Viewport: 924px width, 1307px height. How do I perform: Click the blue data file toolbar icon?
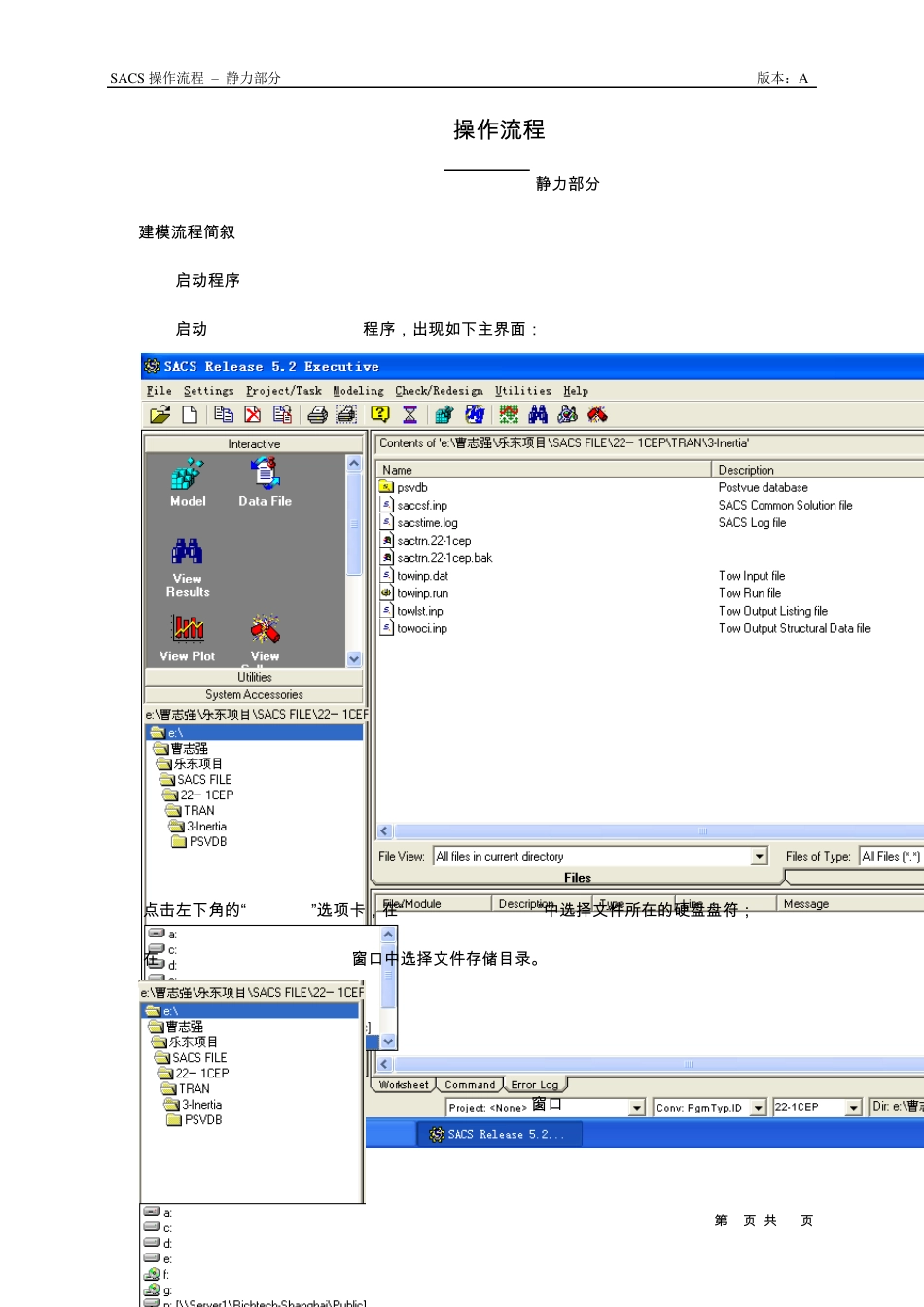[x=475, y=415]
